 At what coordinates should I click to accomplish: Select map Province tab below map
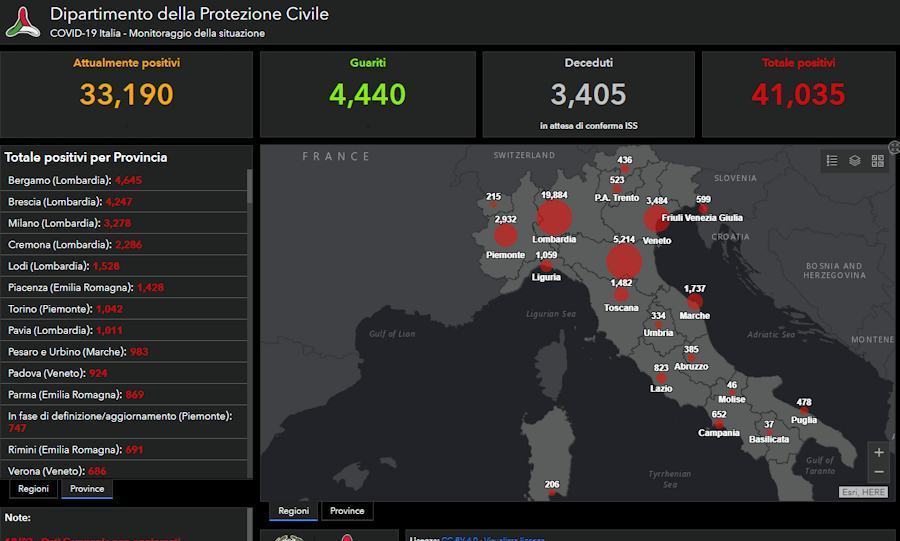tap(347, 511)
